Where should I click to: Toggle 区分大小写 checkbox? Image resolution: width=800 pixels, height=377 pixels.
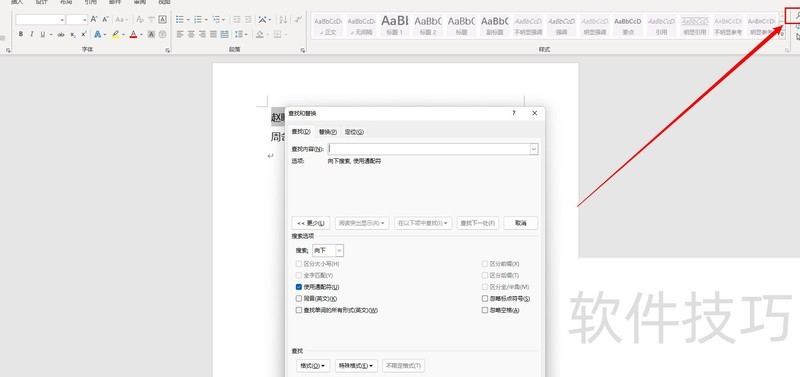tap(299, 264)
